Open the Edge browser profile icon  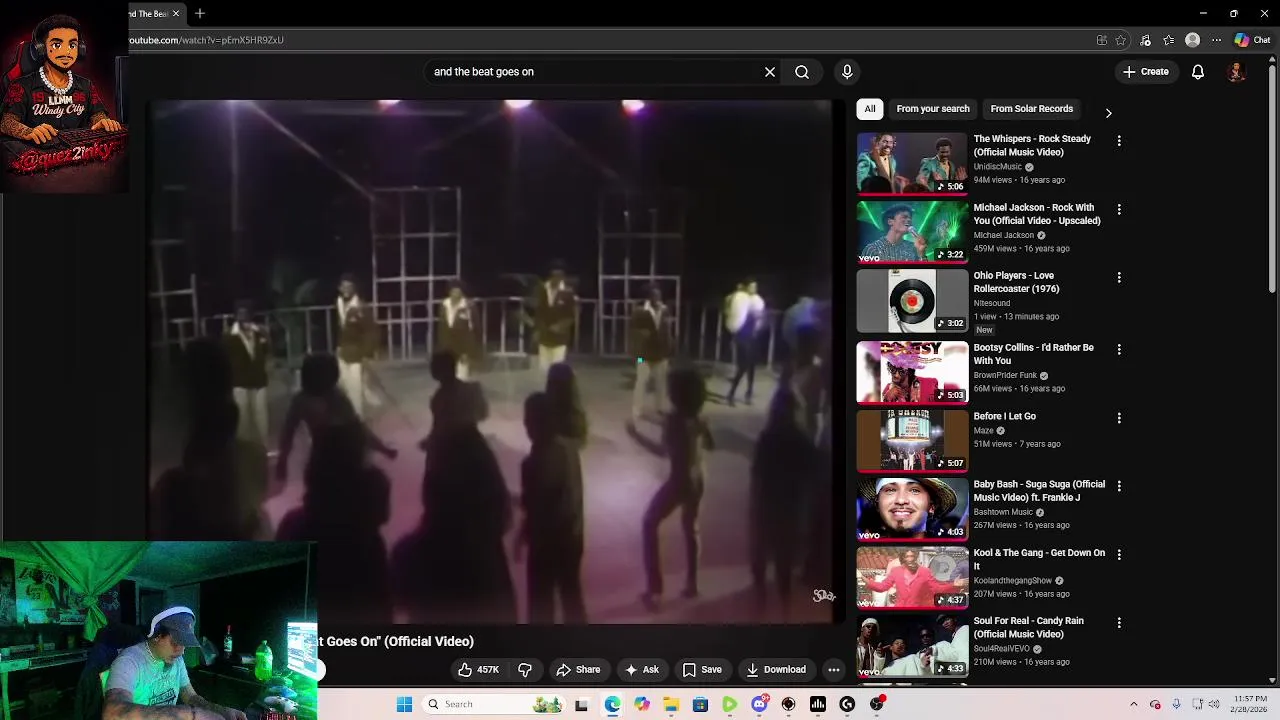tap(1192, 40)
